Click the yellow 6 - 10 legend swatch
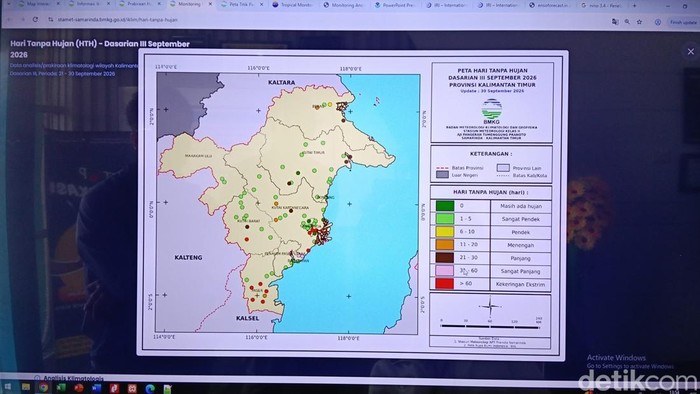 point(445,232)
